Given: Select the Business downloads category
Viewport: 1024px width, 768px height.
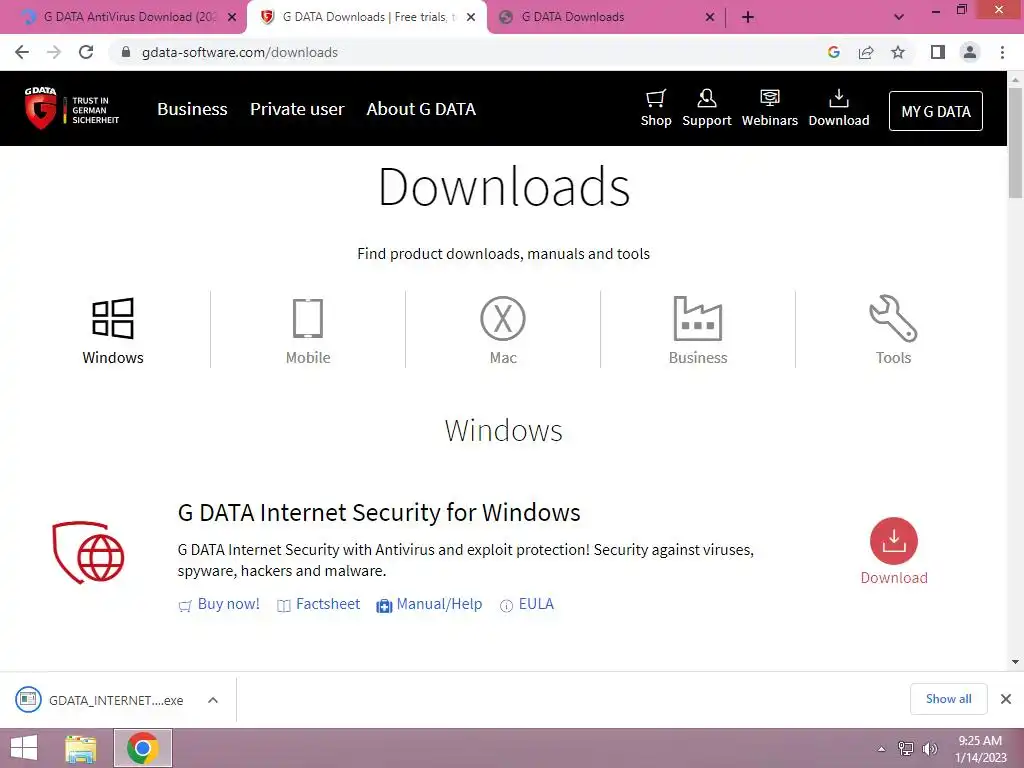Looking at the screenshot, I should pyautogui.click(x=697, y=330).
